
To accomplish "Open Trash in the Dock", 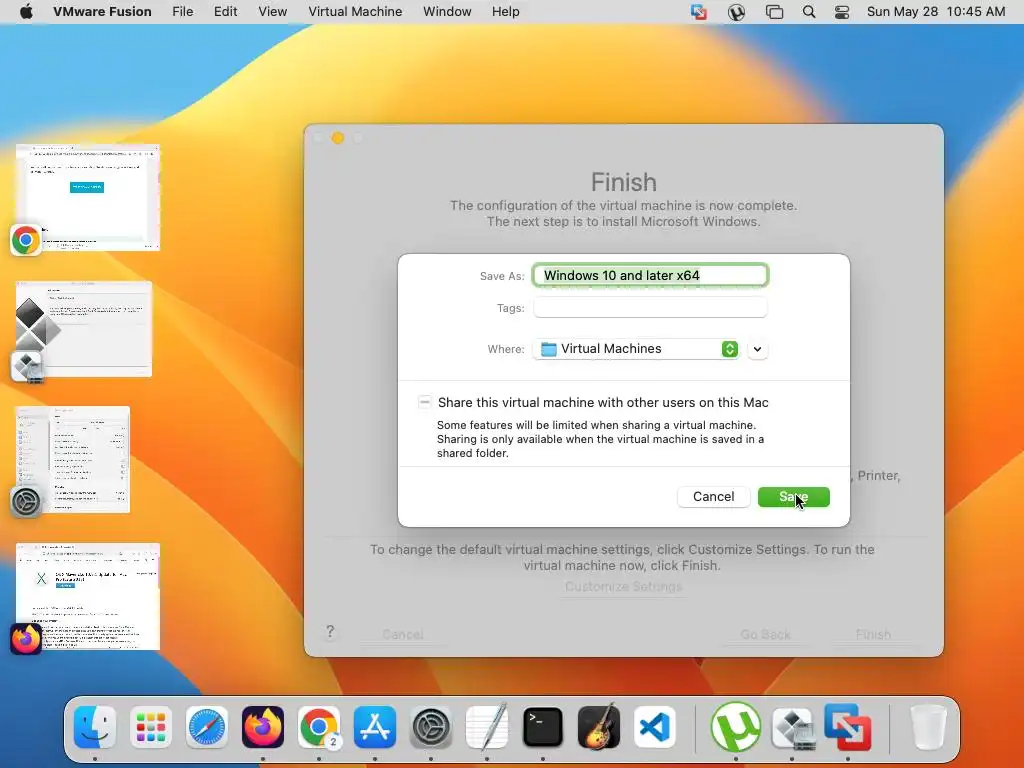I will tap(928, 727).
